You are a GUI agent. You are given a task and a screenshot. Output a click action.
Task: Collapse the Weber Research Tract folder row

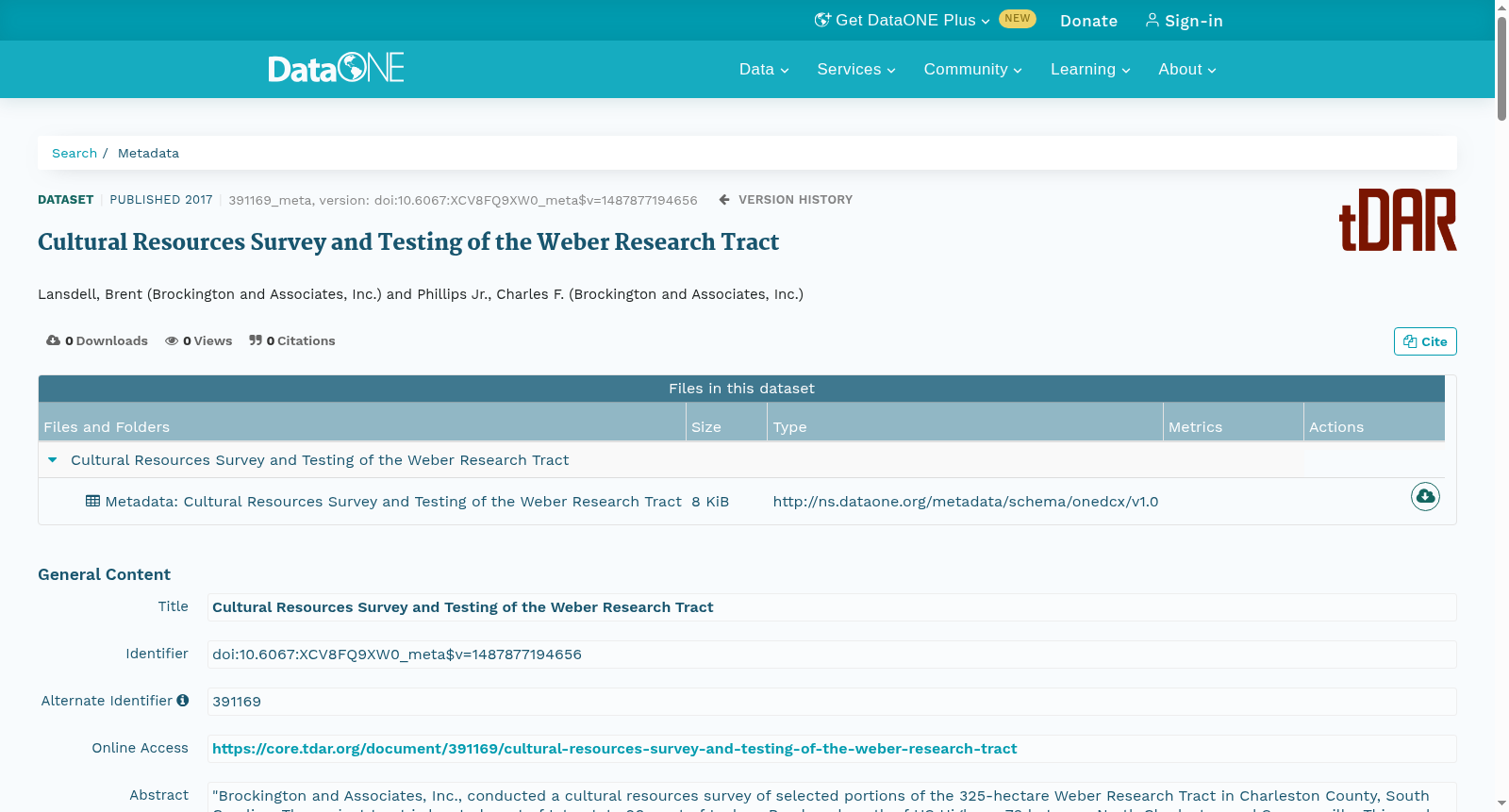click(53, 460)
